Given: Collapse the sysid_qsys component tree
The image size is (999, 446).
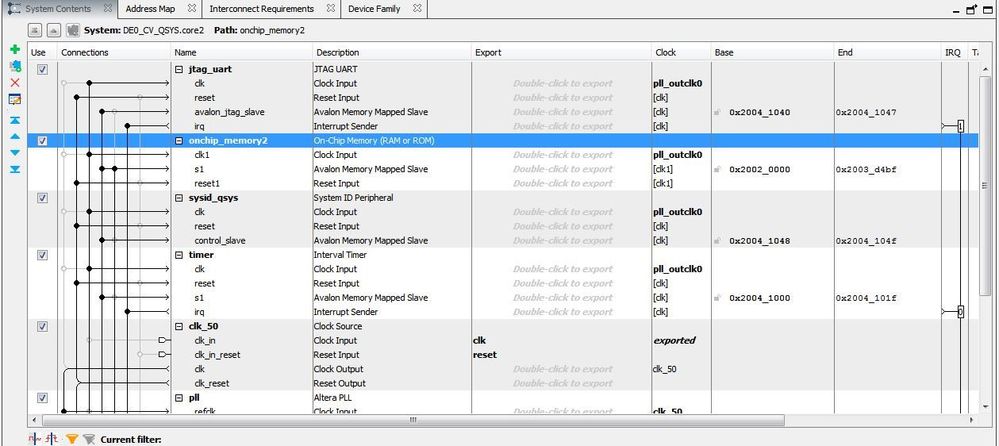Looking at the screenshot, I should tap(179, 198).
